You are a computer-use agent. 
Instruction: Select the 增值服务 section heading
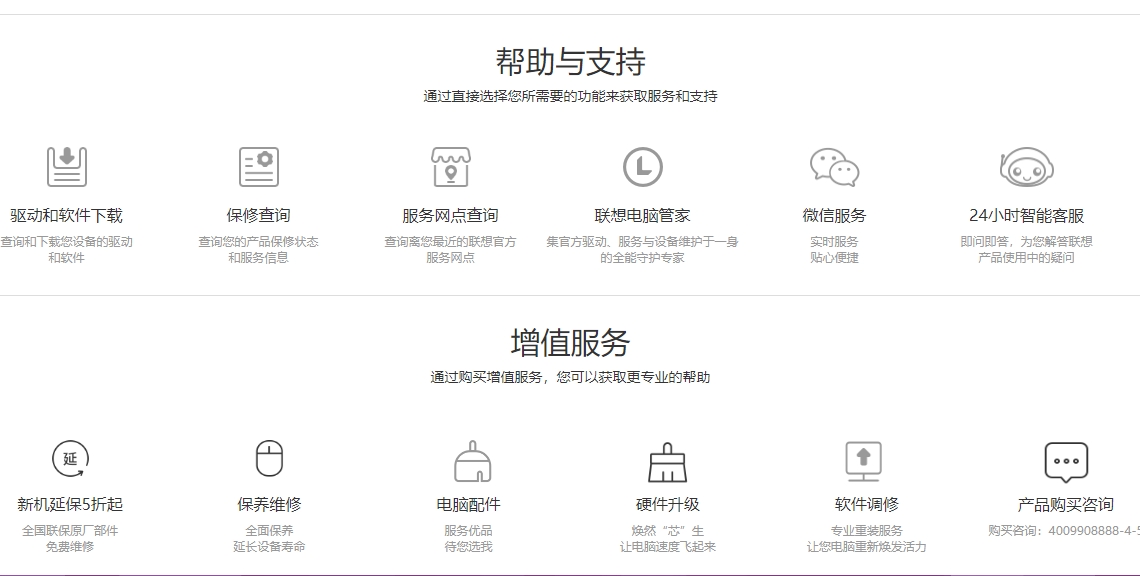click(x=570, y=343)
